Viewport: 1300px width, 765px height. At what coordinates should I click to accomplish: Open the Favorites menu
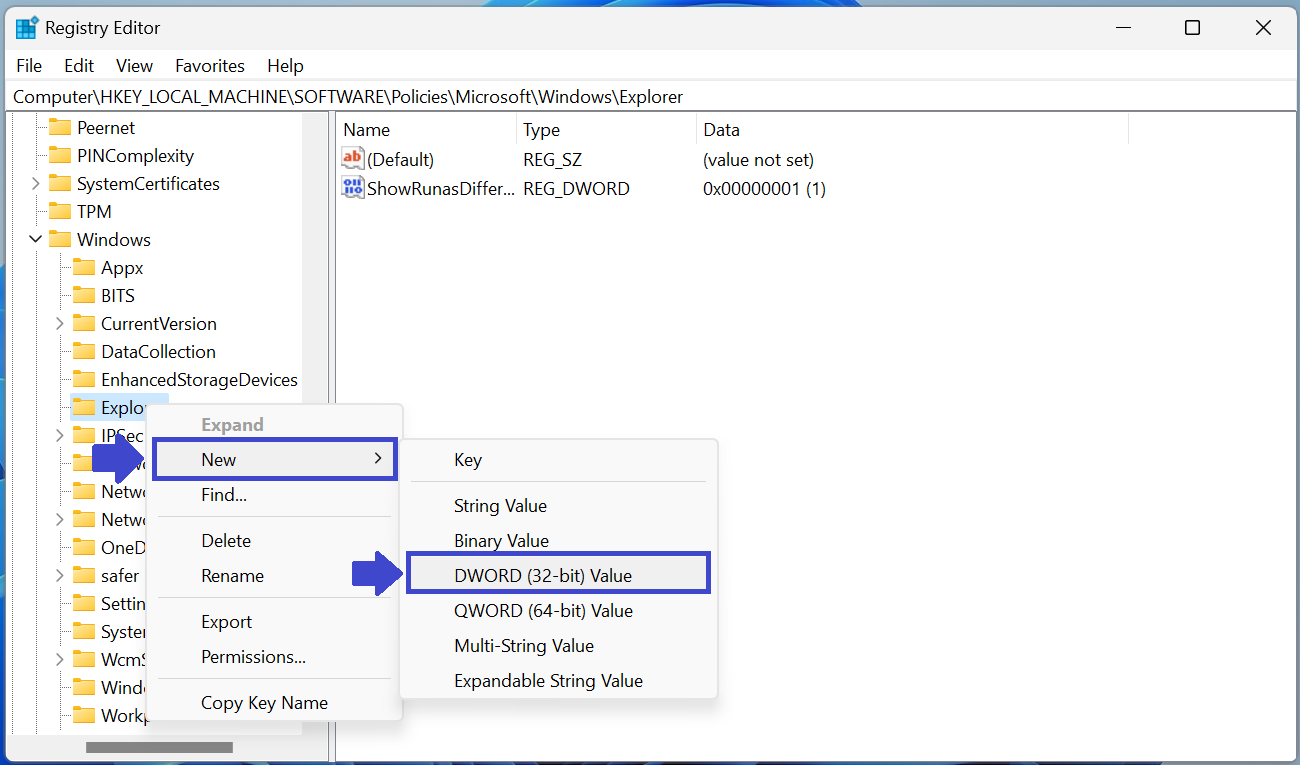click(209, 66)
